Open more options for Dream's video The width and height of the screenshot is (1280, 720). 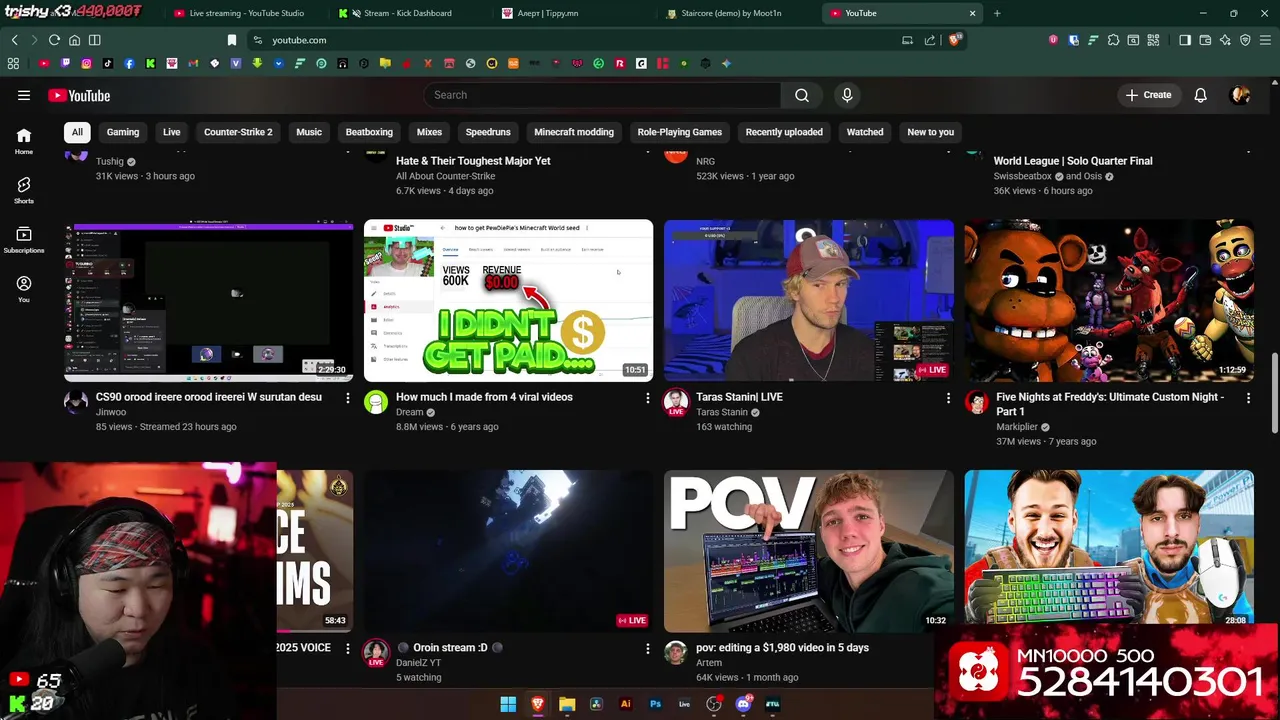648,398
